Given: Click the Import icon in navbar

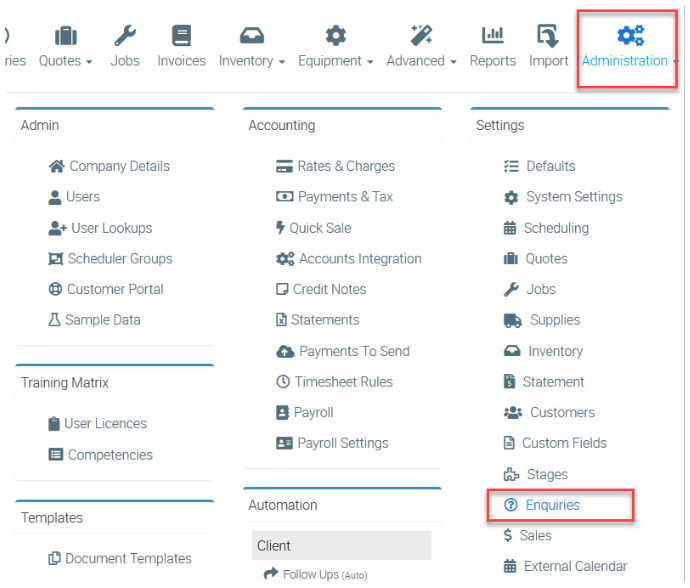Looking at the screenshot, I should click(548, 37).
